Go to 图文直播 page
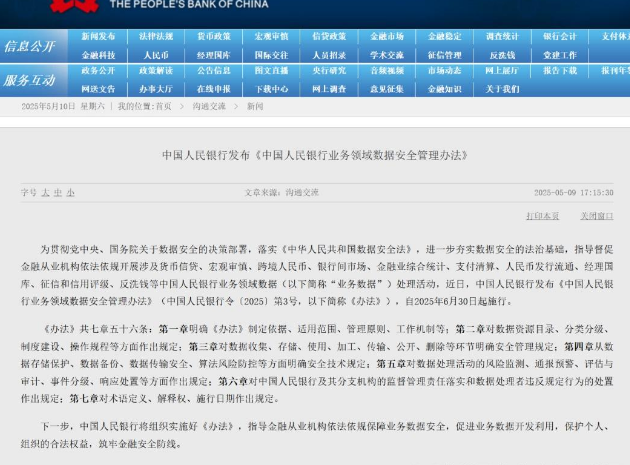 tap(272, 71)
